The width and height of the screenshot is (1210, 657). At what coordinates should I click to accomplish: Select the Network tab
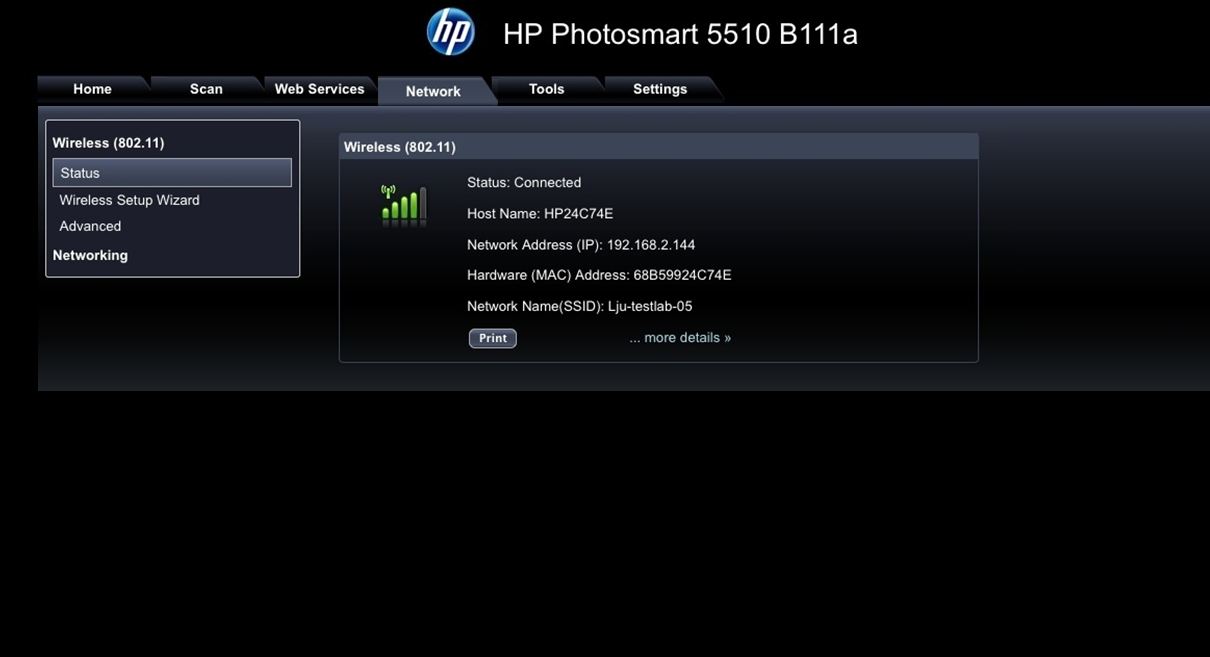(433, 91)
